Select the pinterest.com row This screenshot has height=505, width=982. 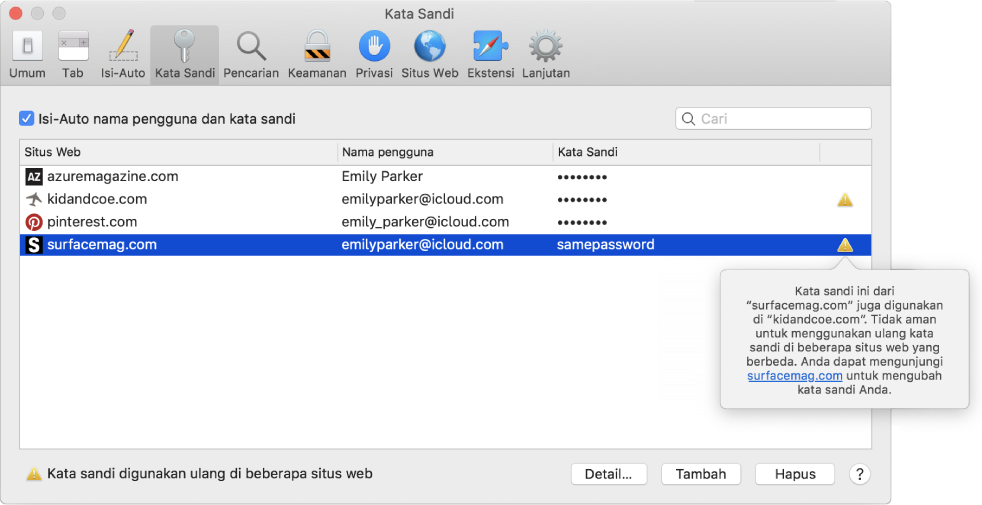point(445,222)
